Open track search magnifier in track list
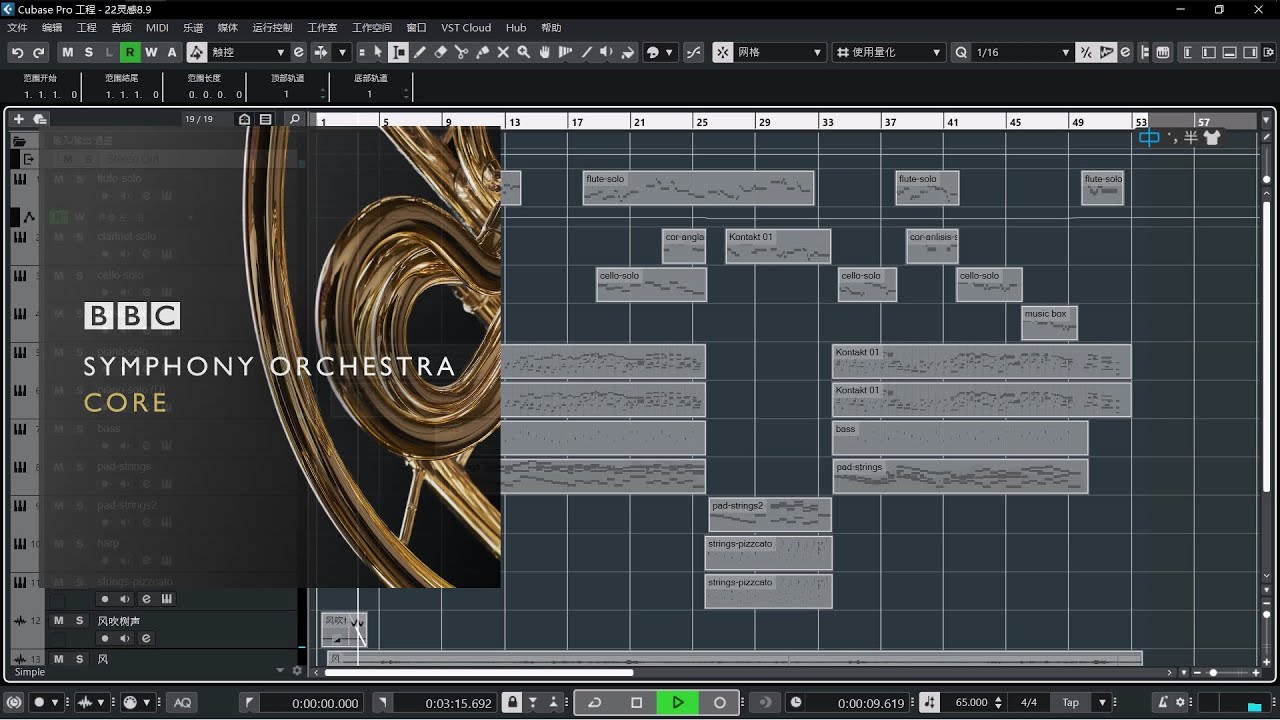This screenshot has height=720, width=1280. point(294,119)
